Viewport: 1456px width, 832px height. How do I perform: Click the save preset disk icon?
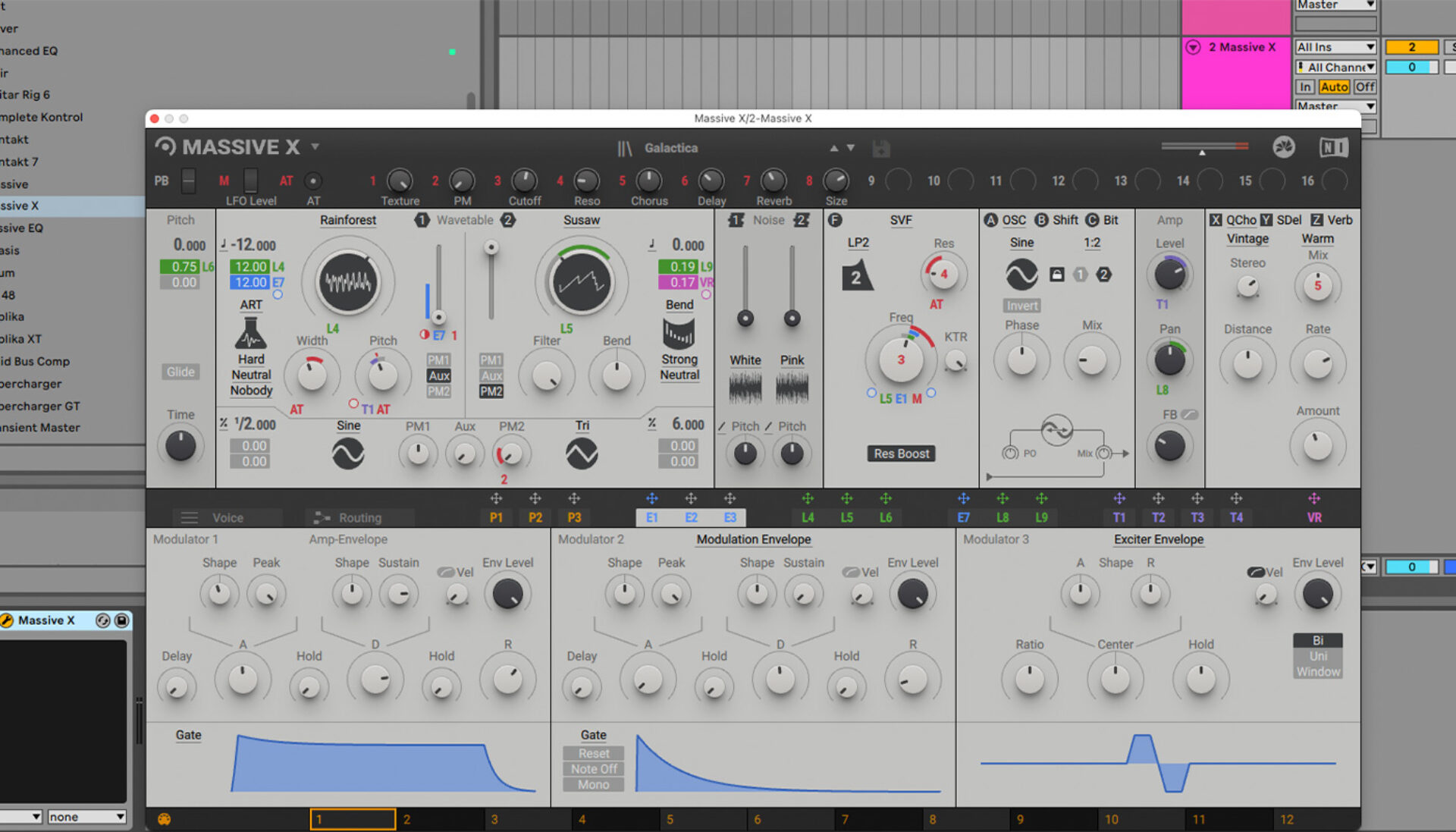point(880,148)
